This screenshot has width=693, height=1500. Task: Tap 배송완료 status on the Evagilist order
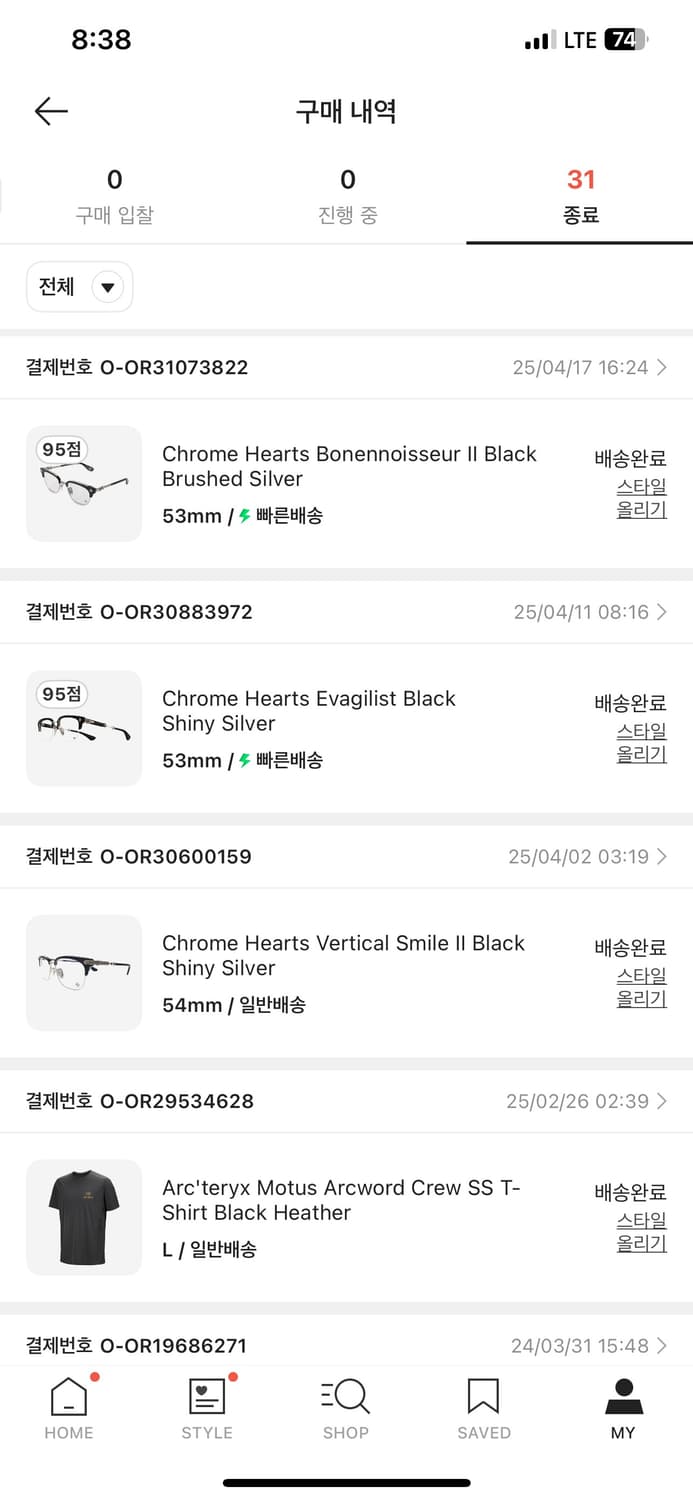631,700
